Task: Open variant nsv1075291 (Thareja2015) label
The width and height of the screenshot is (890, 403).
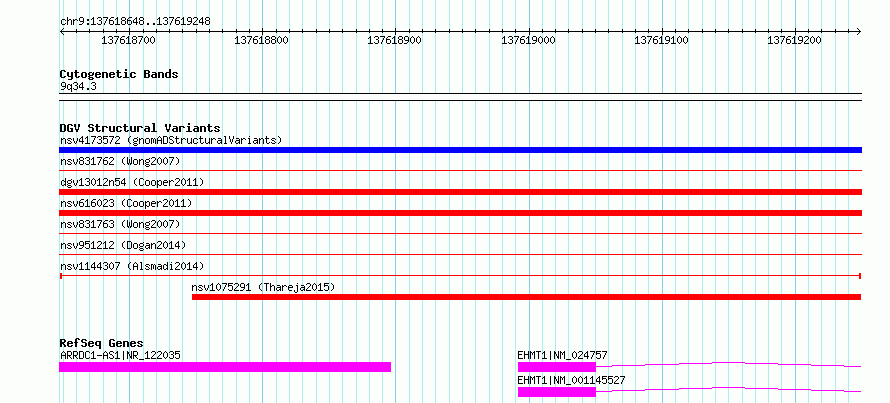Action: 263,287
